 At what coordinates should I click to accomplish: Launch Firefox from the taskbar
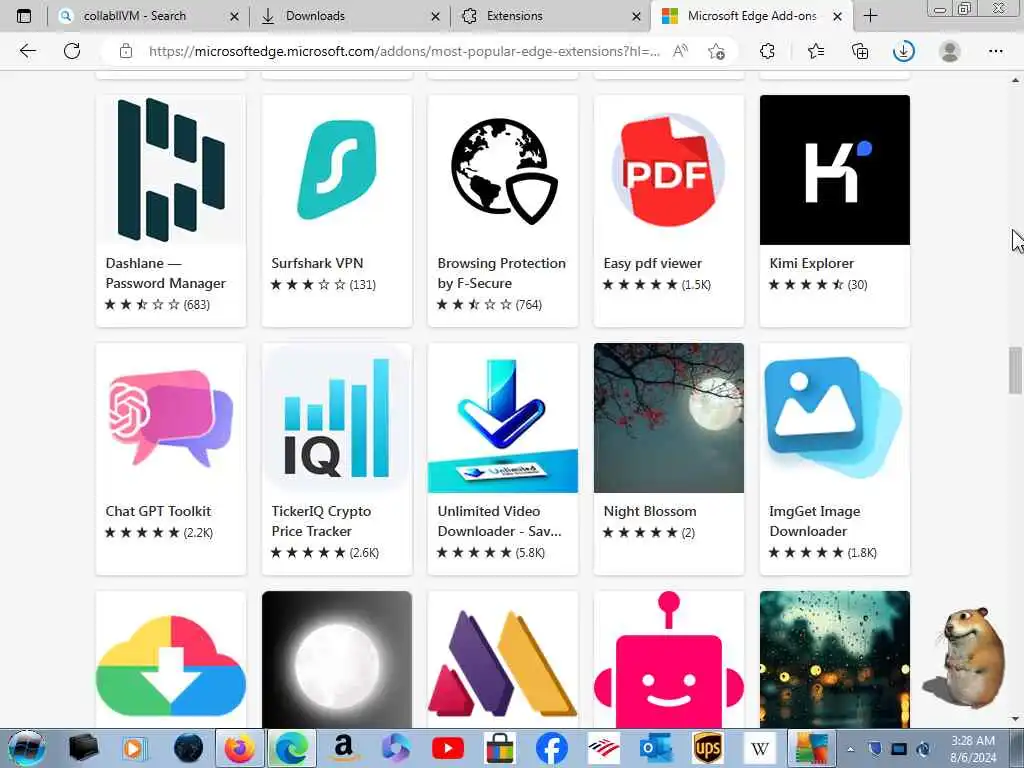pyautogui.click(x=240, y=748)
